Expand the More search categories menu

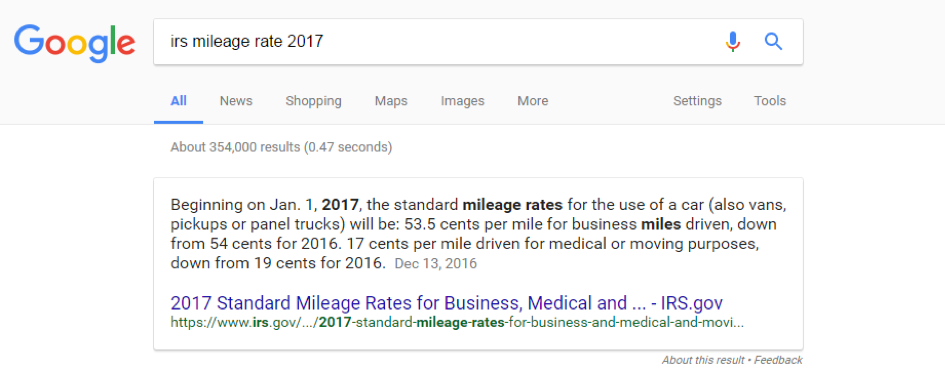click(533, 101)
